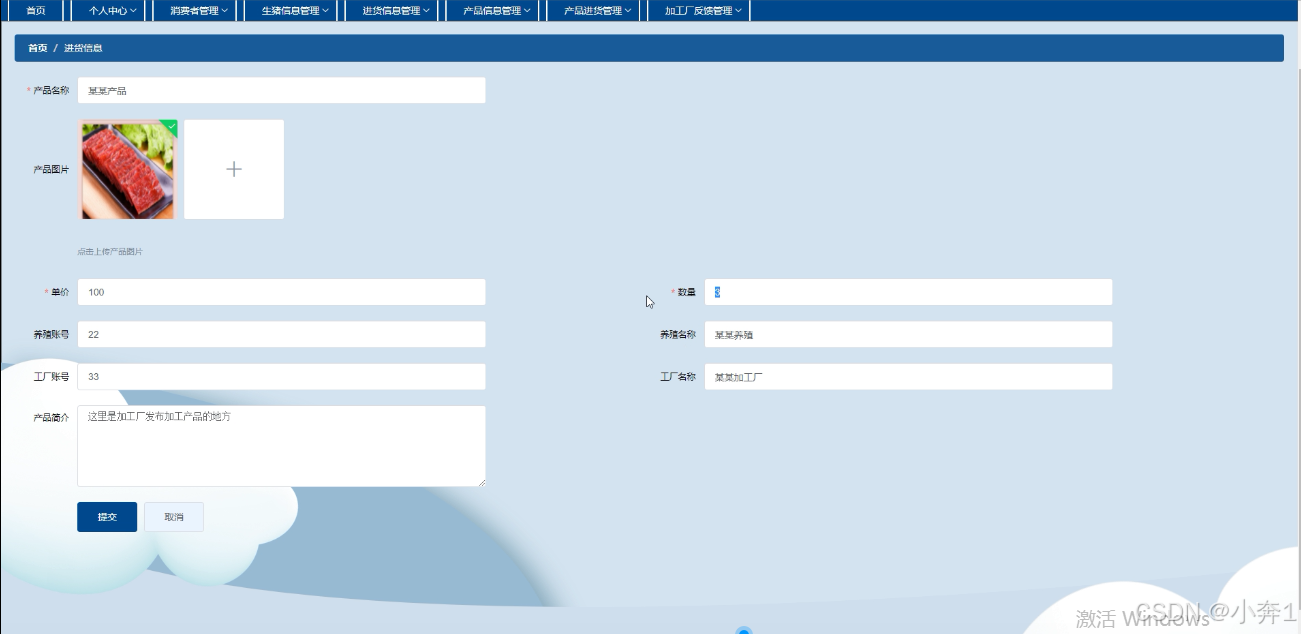Image resolution: width=1301 pixels, height=634 pixels.
Task: Focus the 工厂名称 field showing 某某加工厂
Action: (x=908, y=377)
